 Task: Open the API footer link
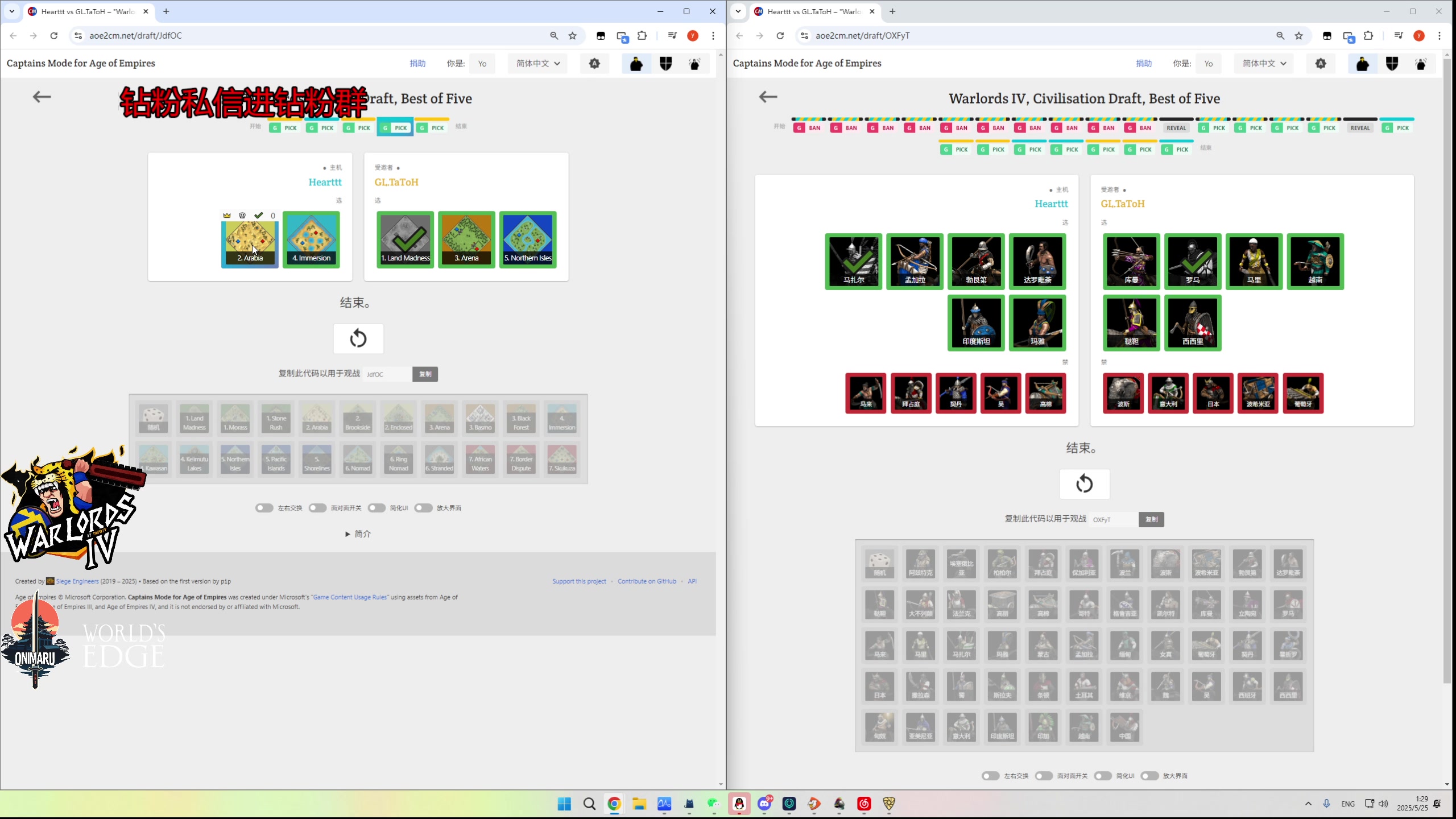pos(692,581)
